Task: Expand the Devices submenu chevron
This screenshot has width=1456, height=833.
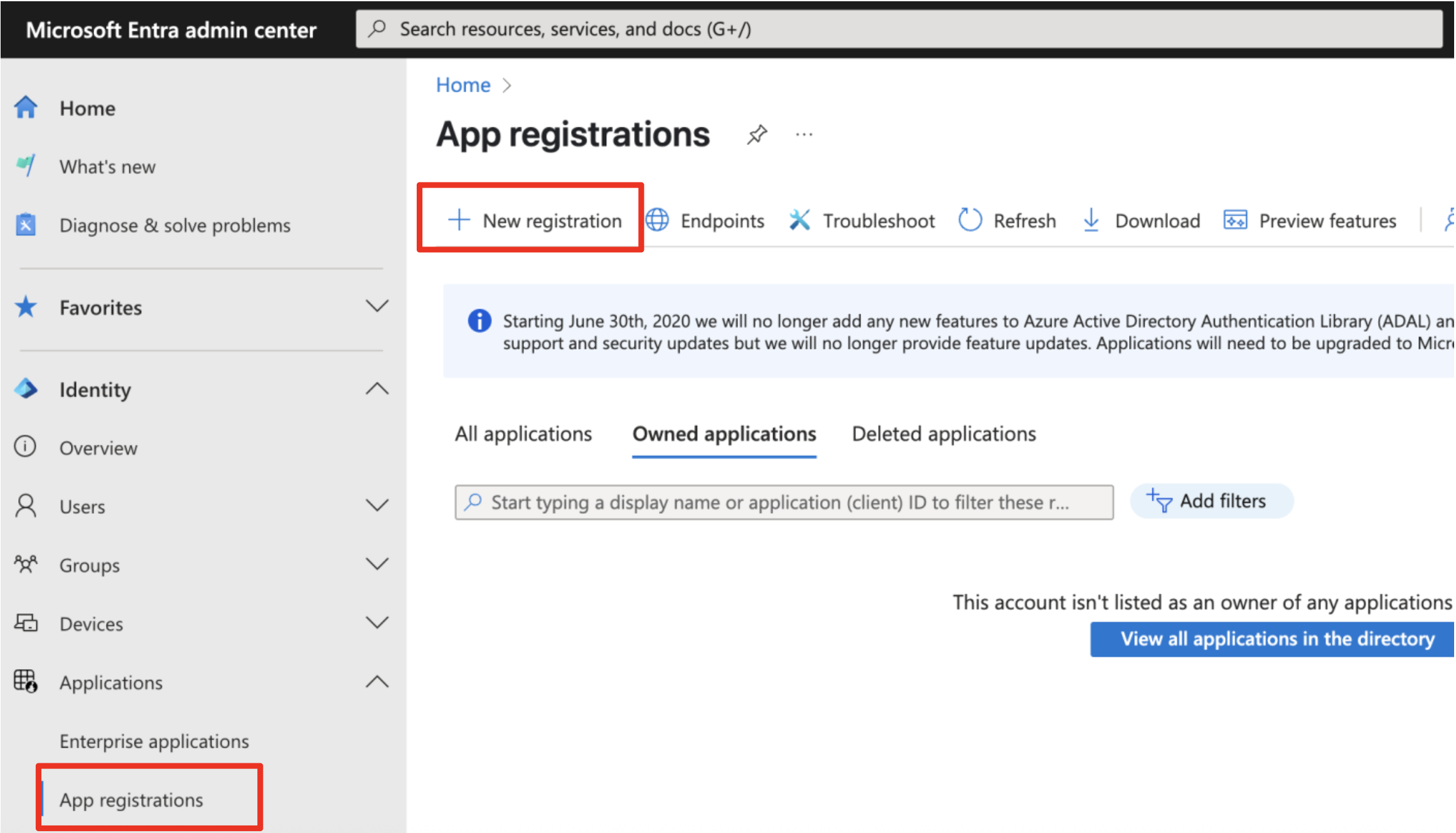Action: coord(377,623)
